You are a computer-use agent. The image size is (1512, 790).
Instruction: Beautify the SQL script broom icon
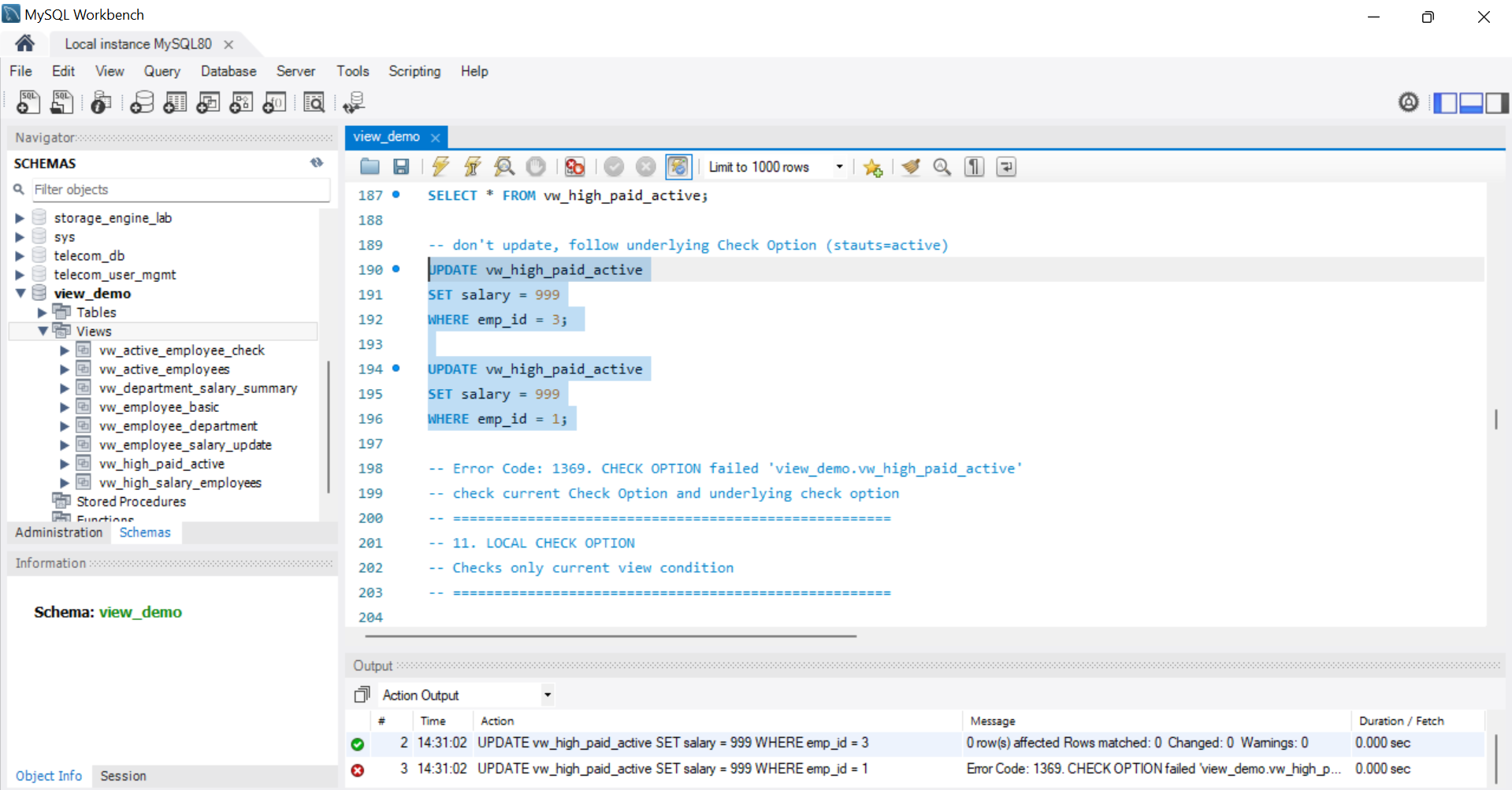click(911, 167)
